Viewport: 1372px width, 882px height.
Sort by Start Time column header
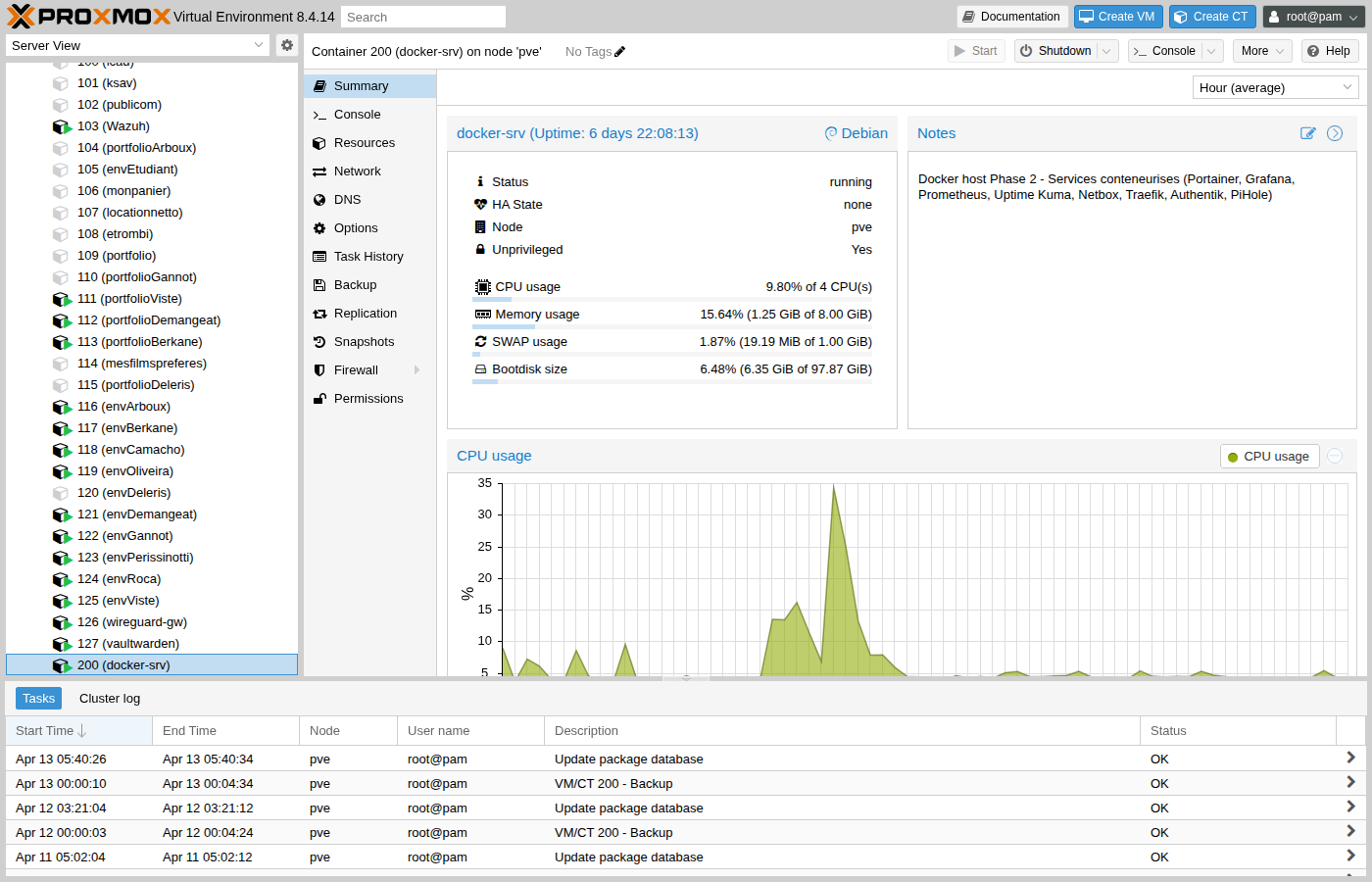79,730
